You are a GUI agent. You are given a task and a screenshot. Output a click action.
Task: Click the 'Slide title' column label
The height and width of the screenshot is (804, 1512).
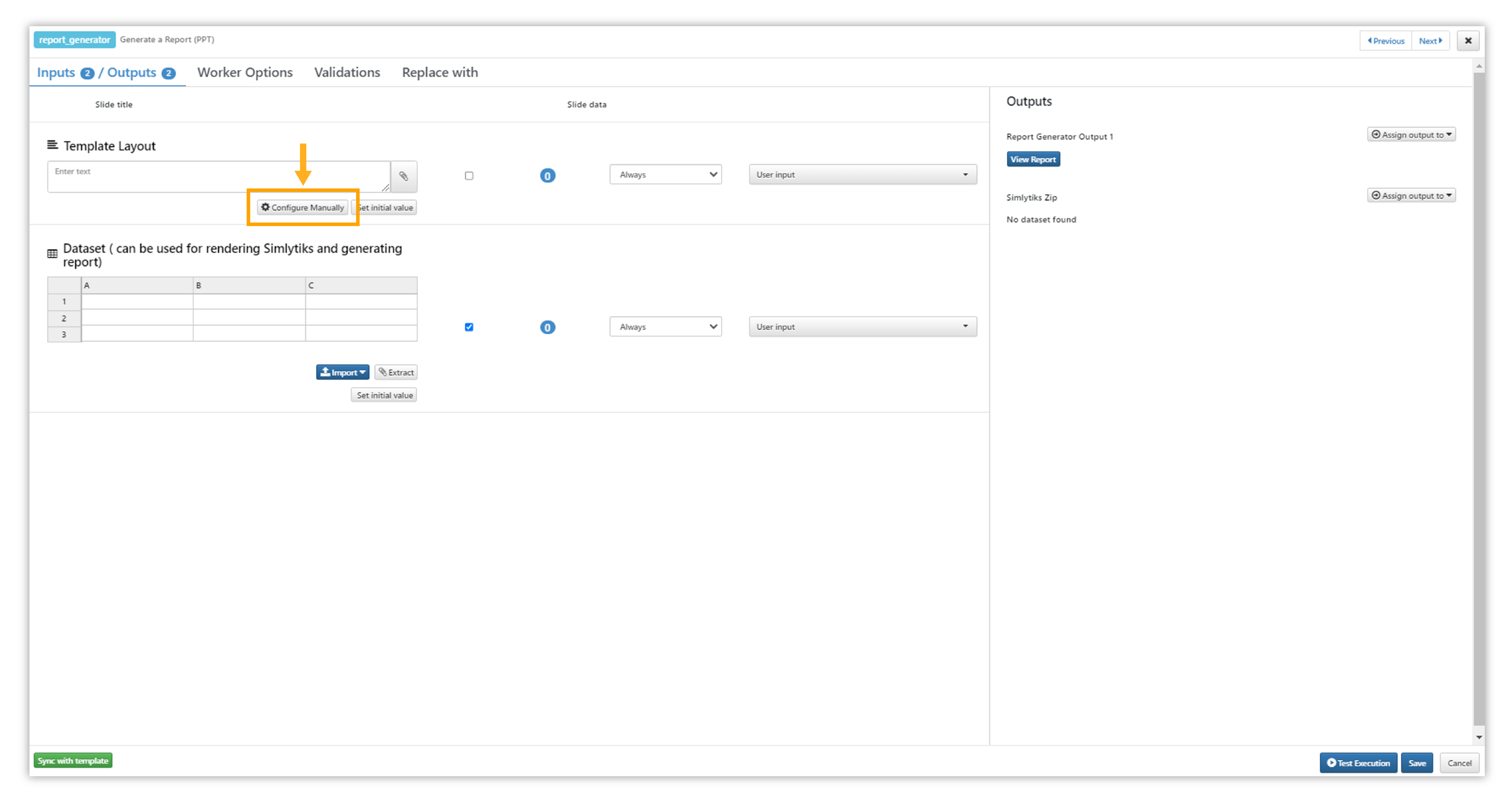click(x=114, y=105)
